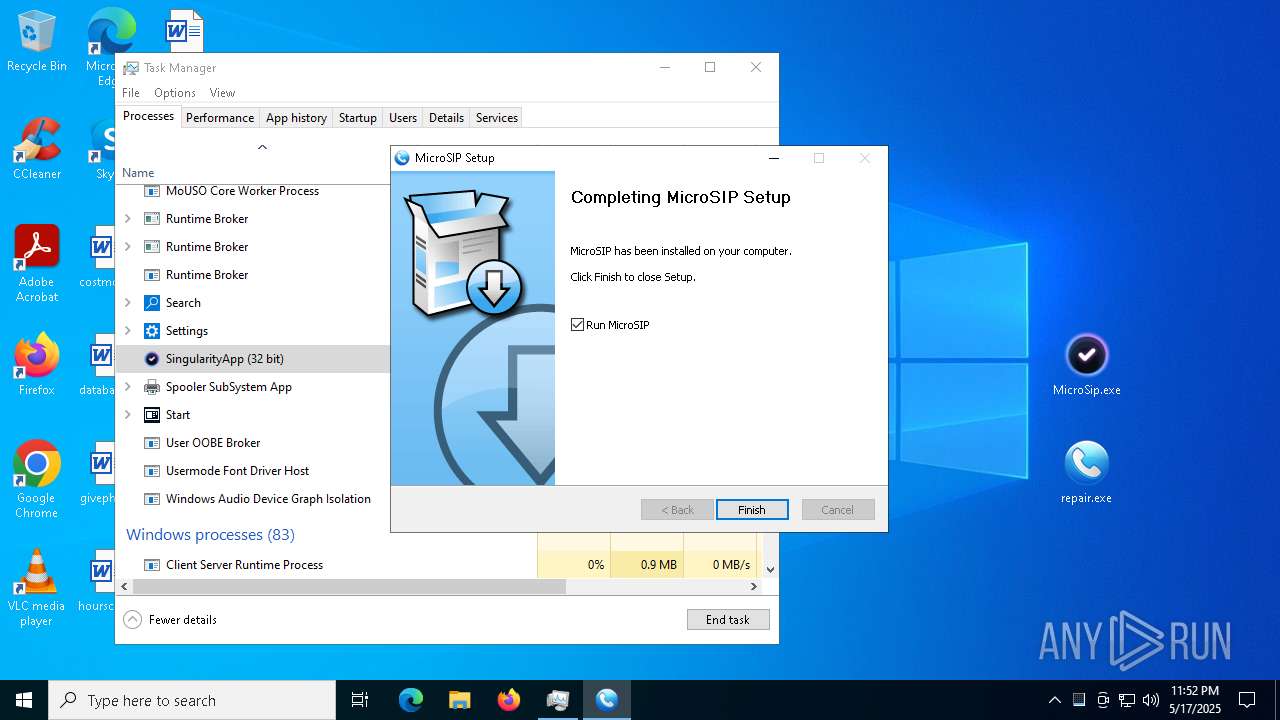
Task: Open the volume control in system tray
Action: point(1151,700)
